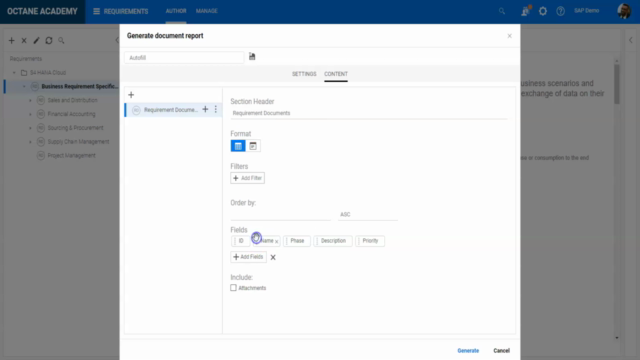This screenshot has height=360, width=640.
Task: Click the delete X icon in tree toolbar
Action: pyautogui.click(x=24, y=40)
